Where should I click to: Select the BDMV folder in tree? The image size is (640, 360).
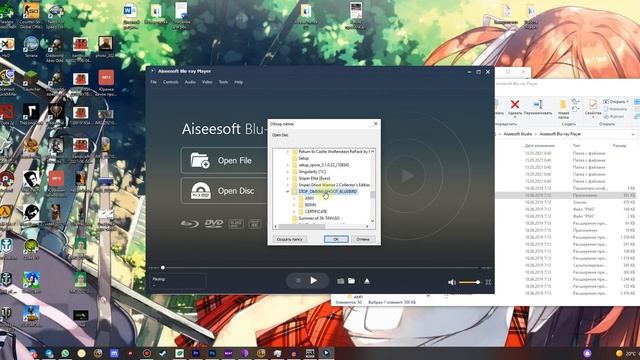click(x=310, y=205)
